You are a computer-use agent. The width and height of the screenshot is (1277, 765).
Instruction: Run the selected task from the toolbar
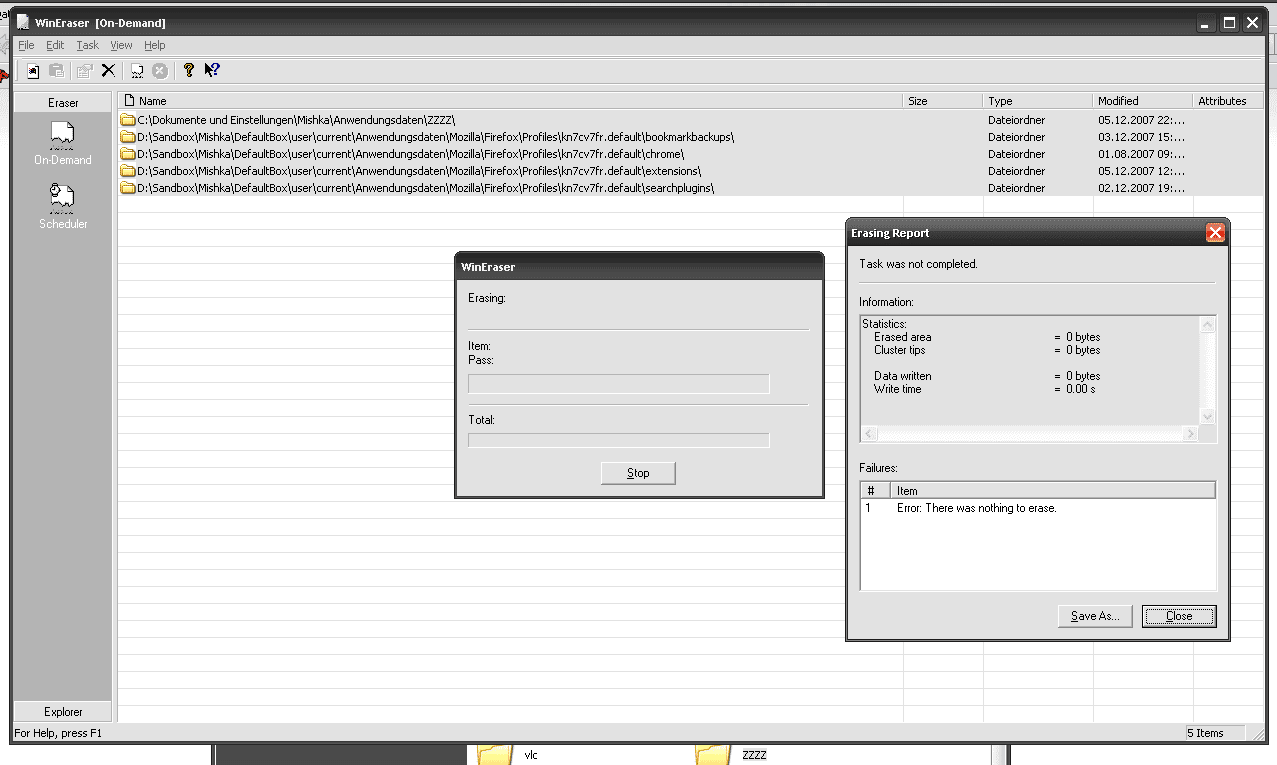point(137,70)
